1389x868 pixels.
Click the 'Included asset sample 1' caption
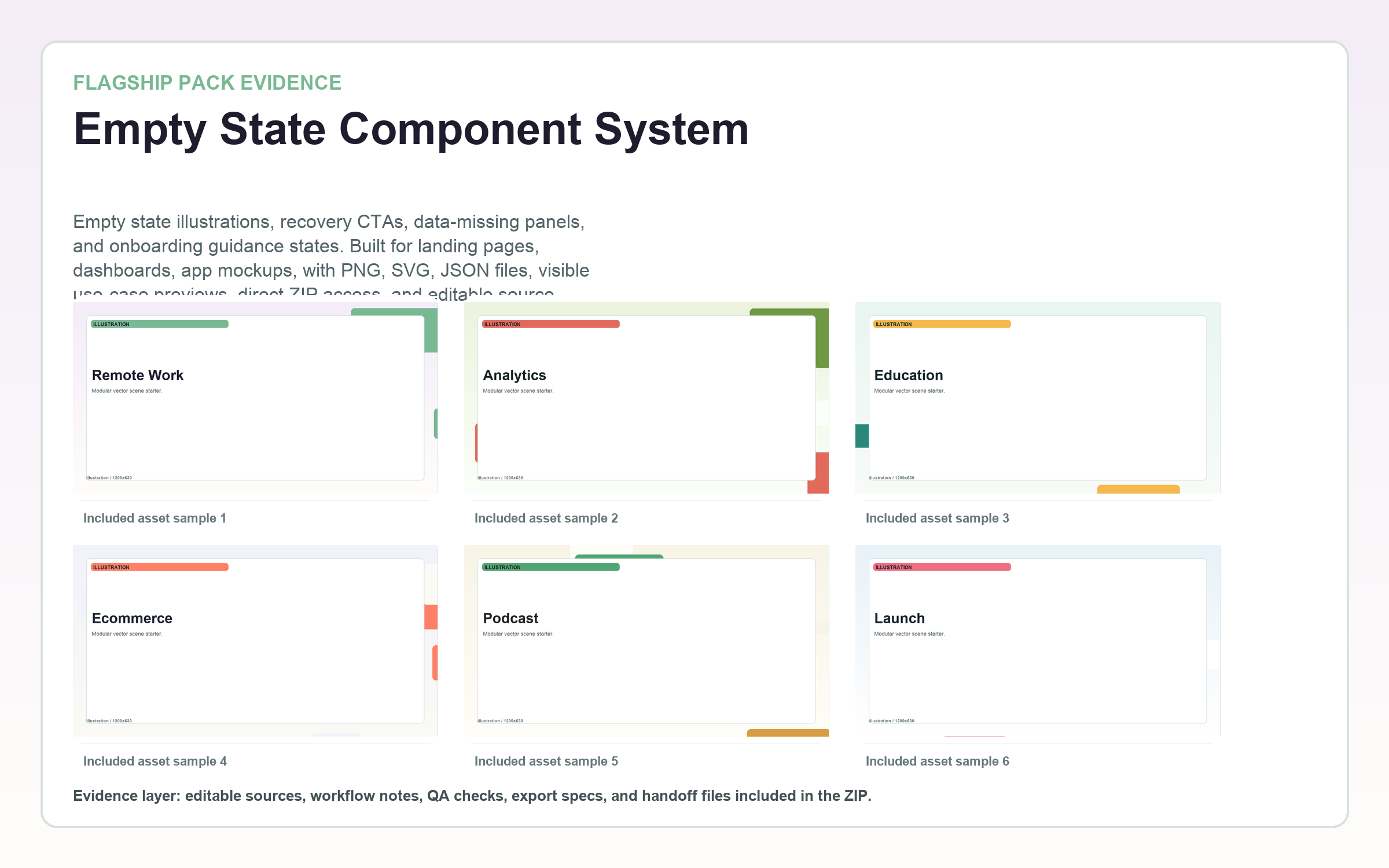[x=155, y=518]
